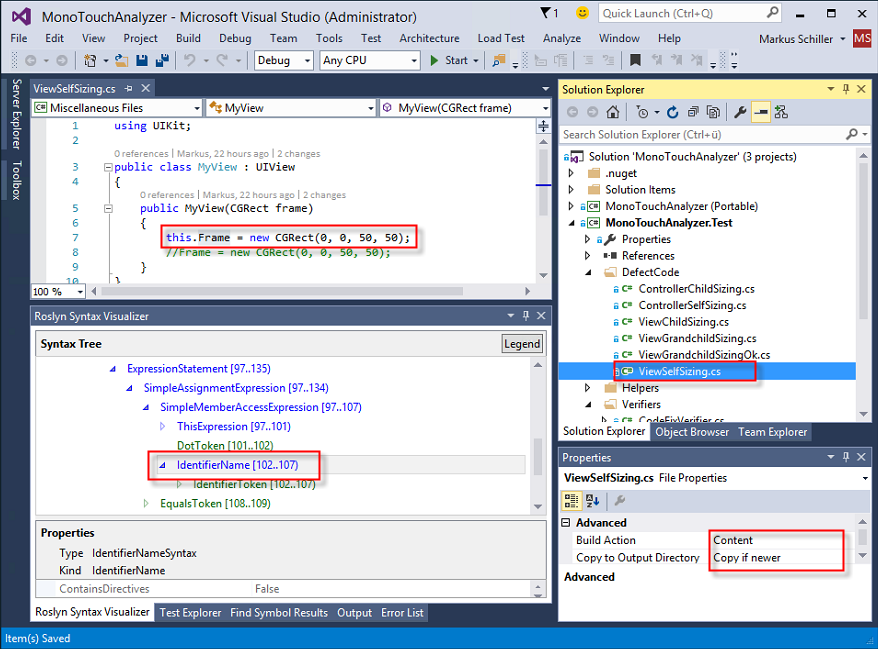Click the auto-hide pin of Solution Explorer panel
The image size is (878, 649).
click(x=846, y=89)
